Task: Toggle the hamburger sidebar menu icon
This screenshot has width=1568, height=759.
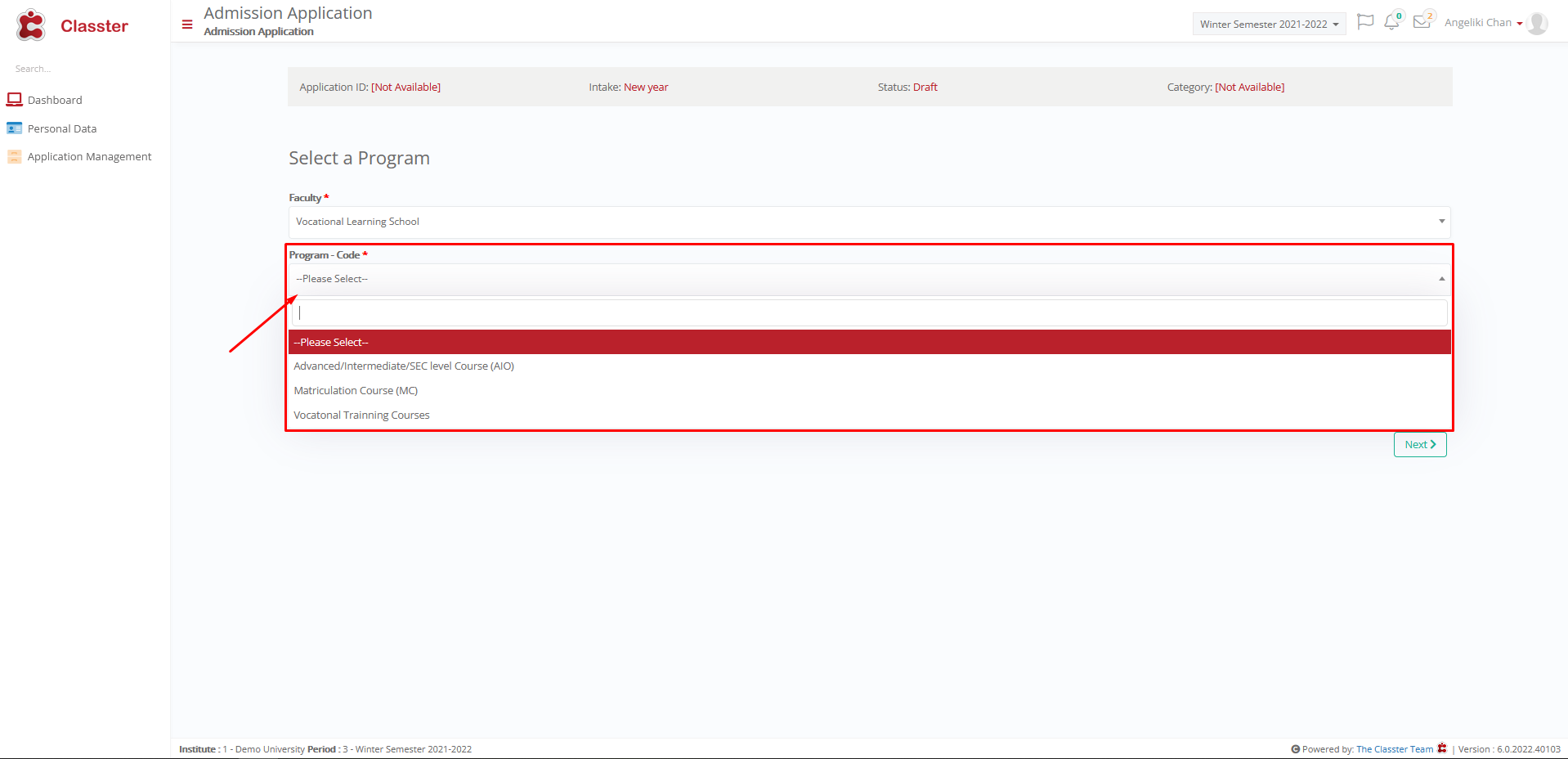Action: [187, 25]
